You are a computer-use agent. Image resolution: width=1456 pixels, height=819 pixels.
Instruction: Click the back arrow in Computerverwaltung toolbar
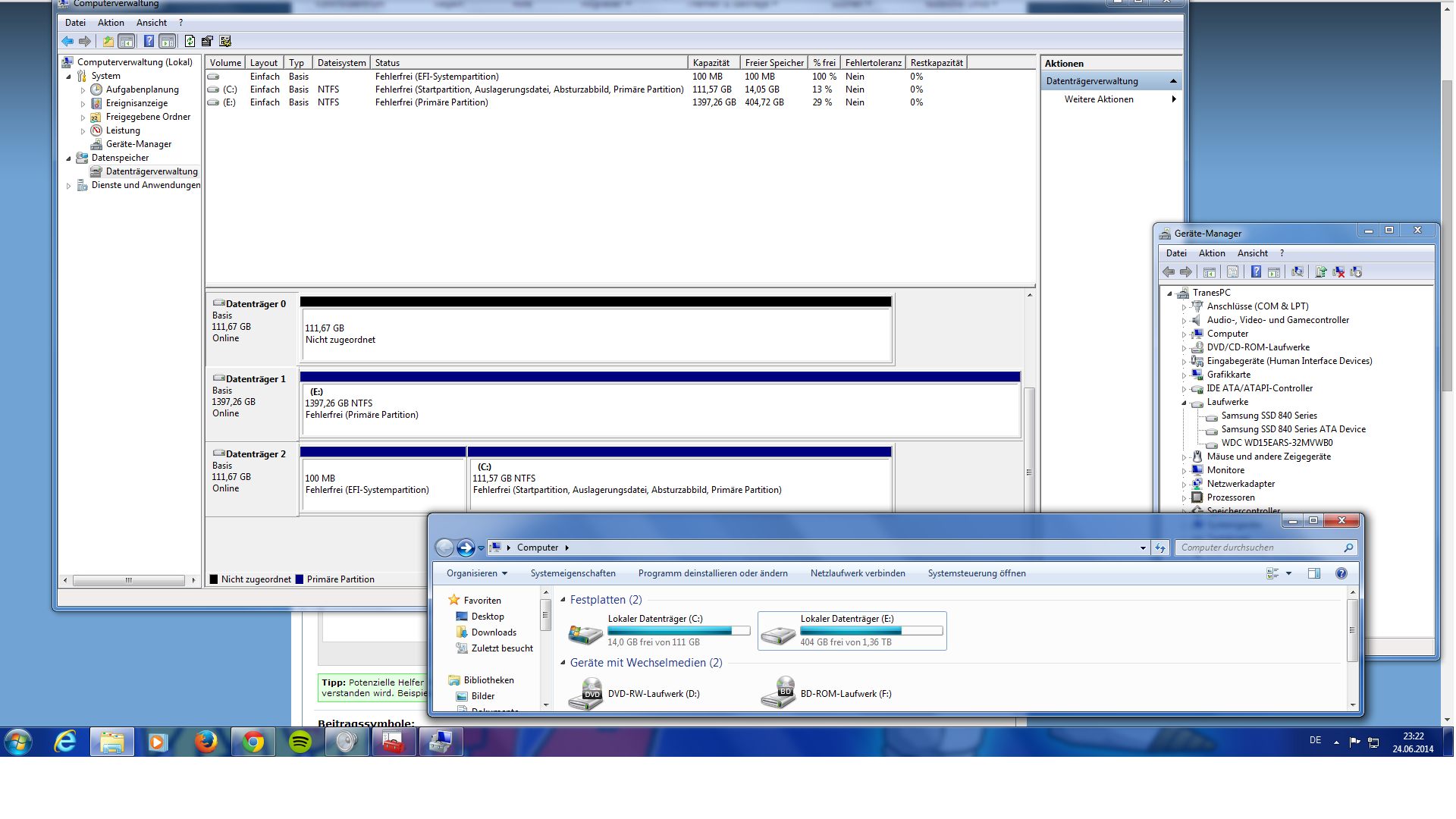click(x=68, y=42)
